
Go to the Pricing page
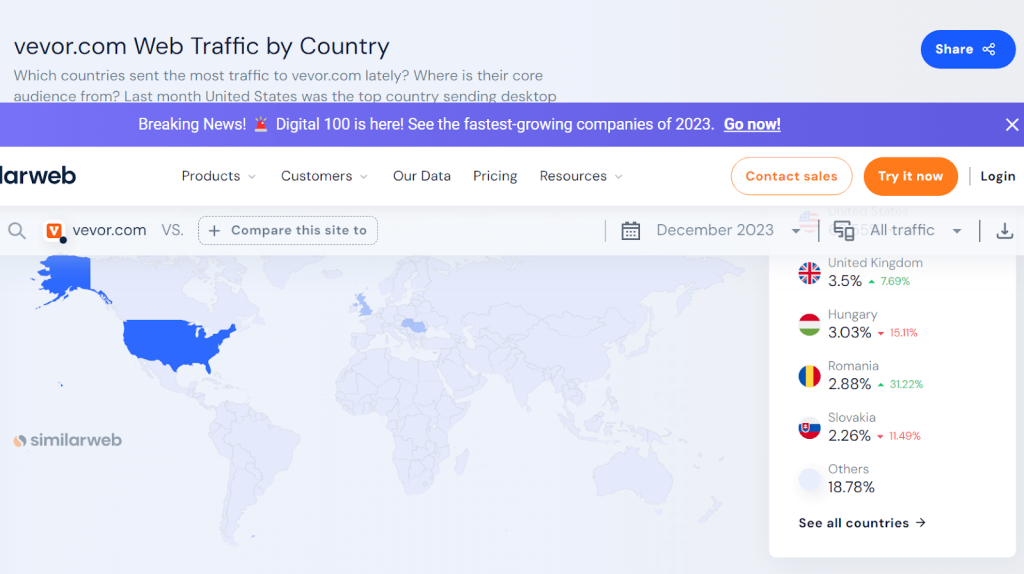(x=495, y=176)
